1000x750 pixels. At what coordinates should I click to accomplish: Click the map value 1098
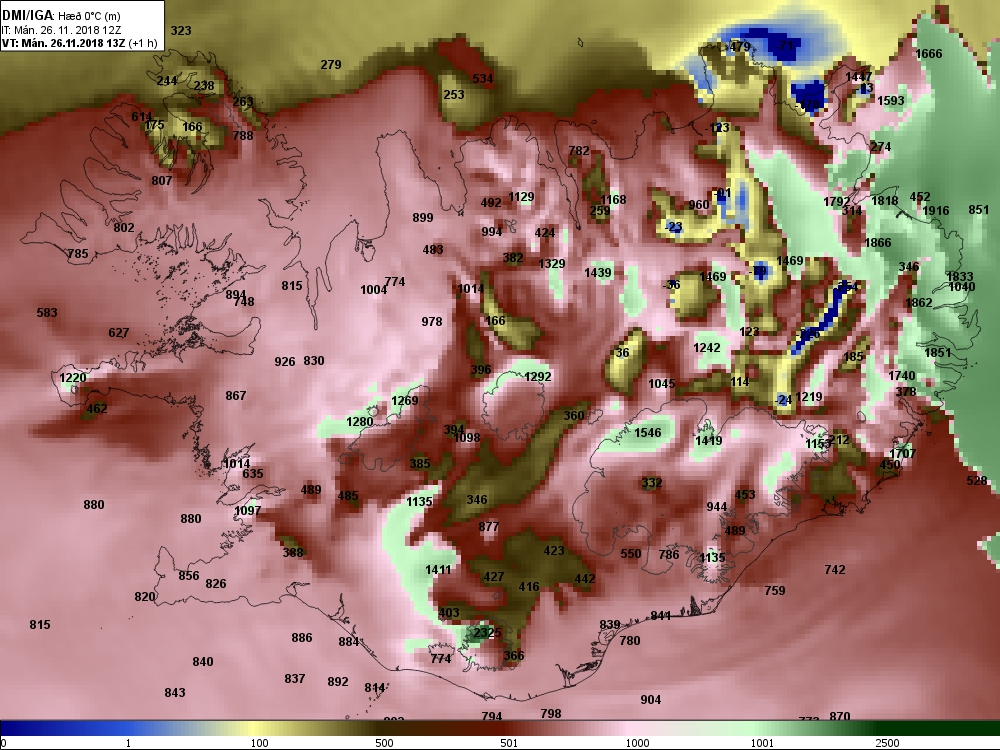point(467,438)
